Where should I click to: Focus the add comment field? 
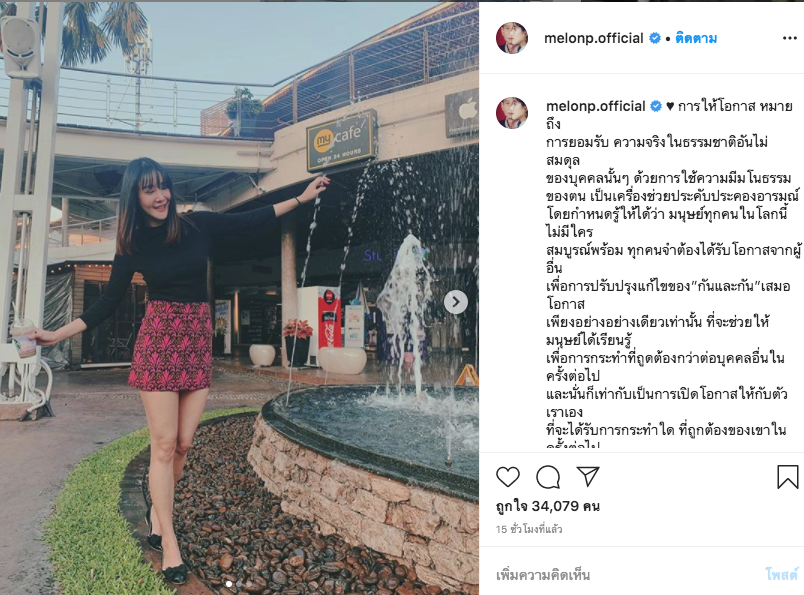pos(626,574)
